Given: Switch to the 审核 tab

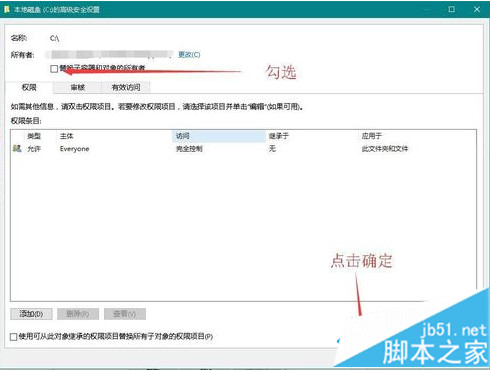Looking at the screenshot, I should (x=78, y=87).
